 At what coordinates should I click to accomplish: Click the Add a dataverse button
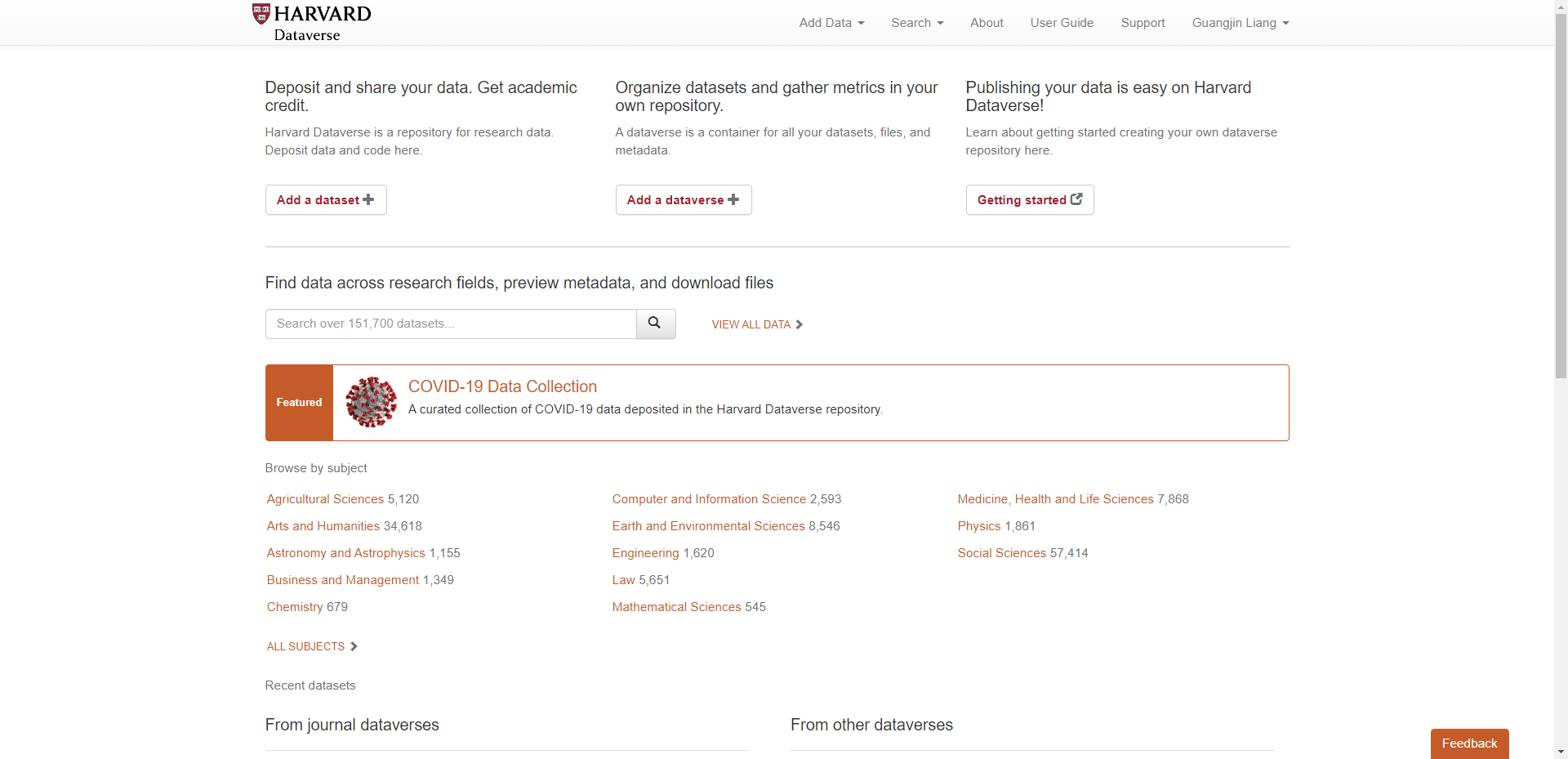684,200
